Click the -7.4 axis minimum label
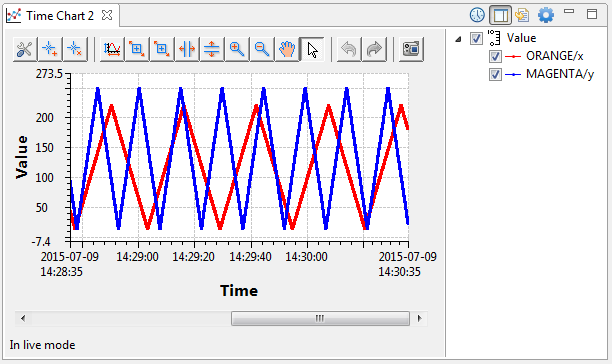This screenshot has height=364, width=612. point(41,242)
